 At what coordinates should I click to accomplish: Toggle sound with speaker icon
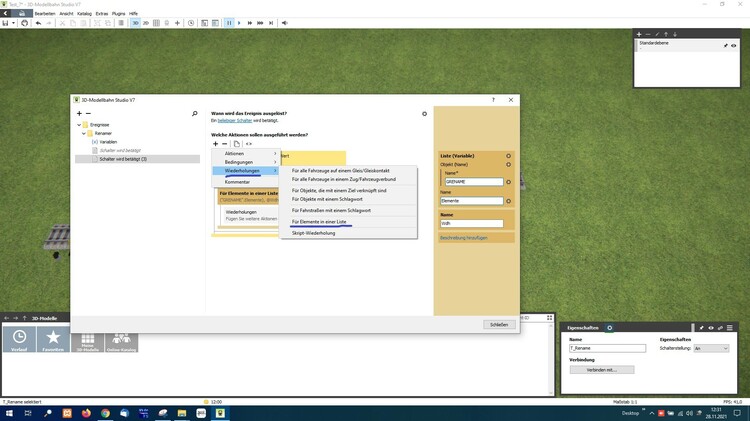point(285,23)
